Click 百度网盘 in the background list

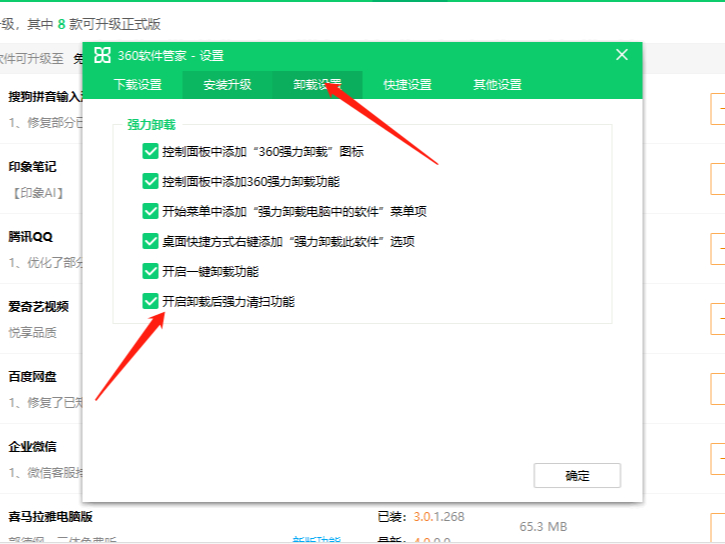tap(32, 377)
